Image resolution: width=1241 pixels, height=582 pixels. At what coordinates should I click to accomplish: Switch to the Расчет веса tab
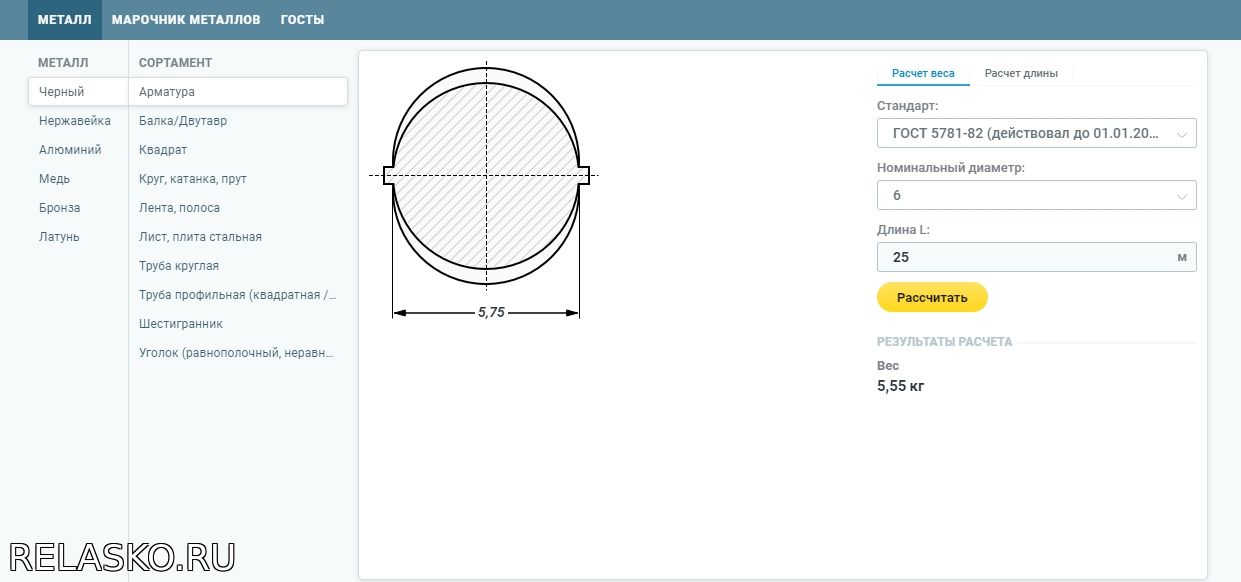[x=923, y=73]
